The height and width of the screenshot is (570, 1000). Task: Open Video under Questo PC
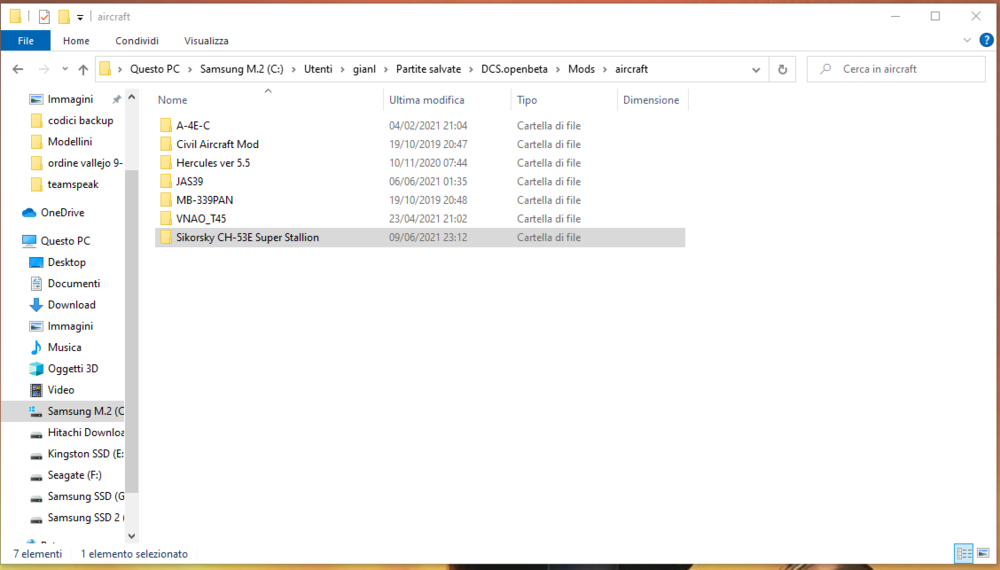61,390
